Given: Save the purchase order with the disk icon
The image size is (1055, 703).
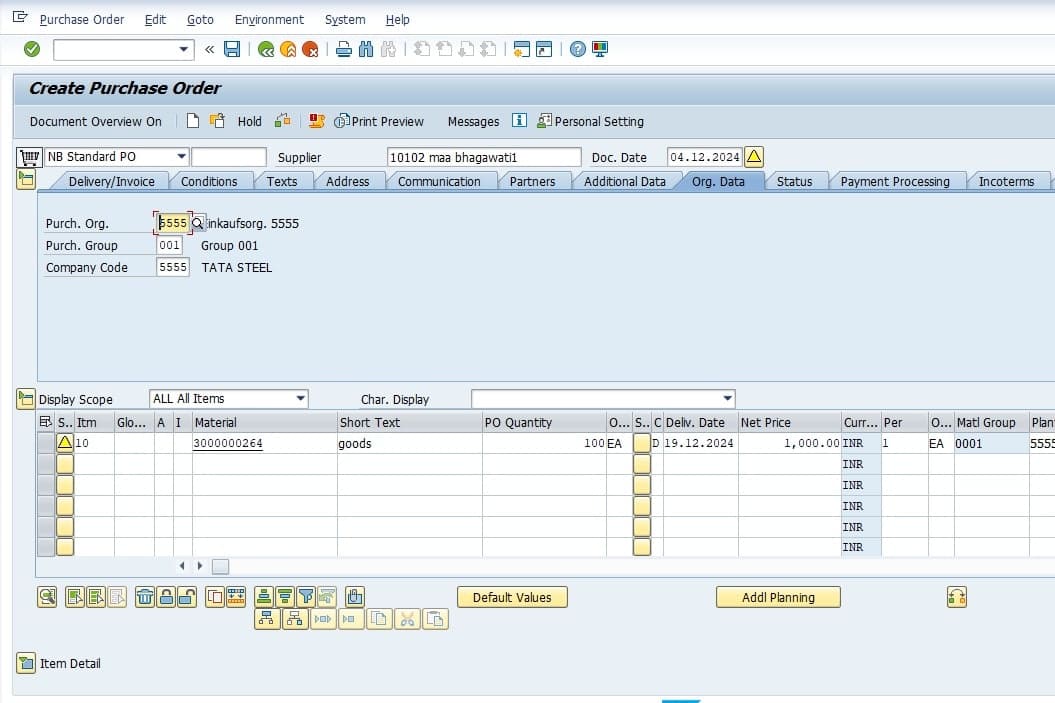Looking at the screenshot, I should pos(232,49).
